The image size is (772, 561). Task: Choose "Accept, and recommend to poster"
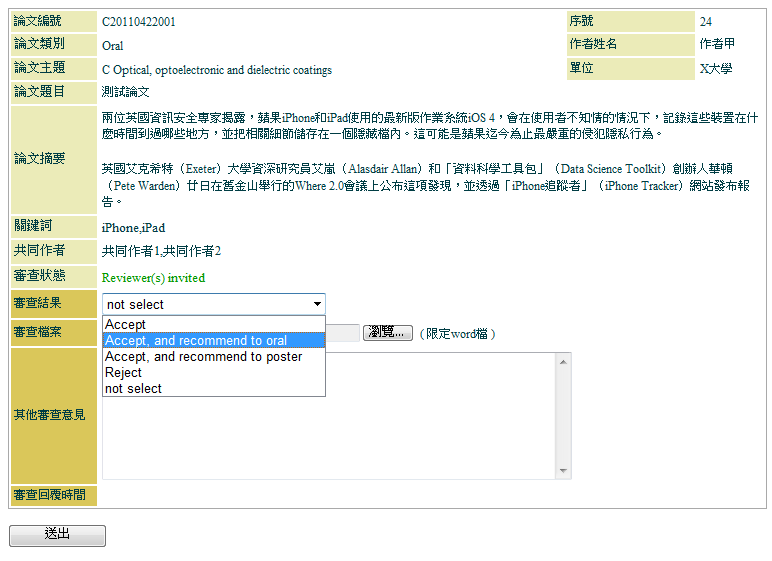tap(213, 357)
